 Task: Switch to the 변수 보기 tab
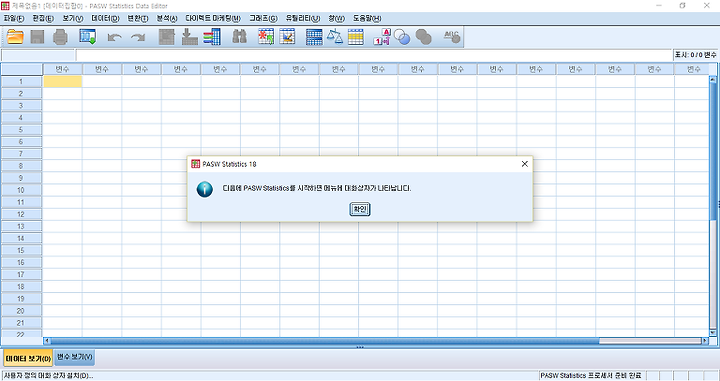coord(74,357)
